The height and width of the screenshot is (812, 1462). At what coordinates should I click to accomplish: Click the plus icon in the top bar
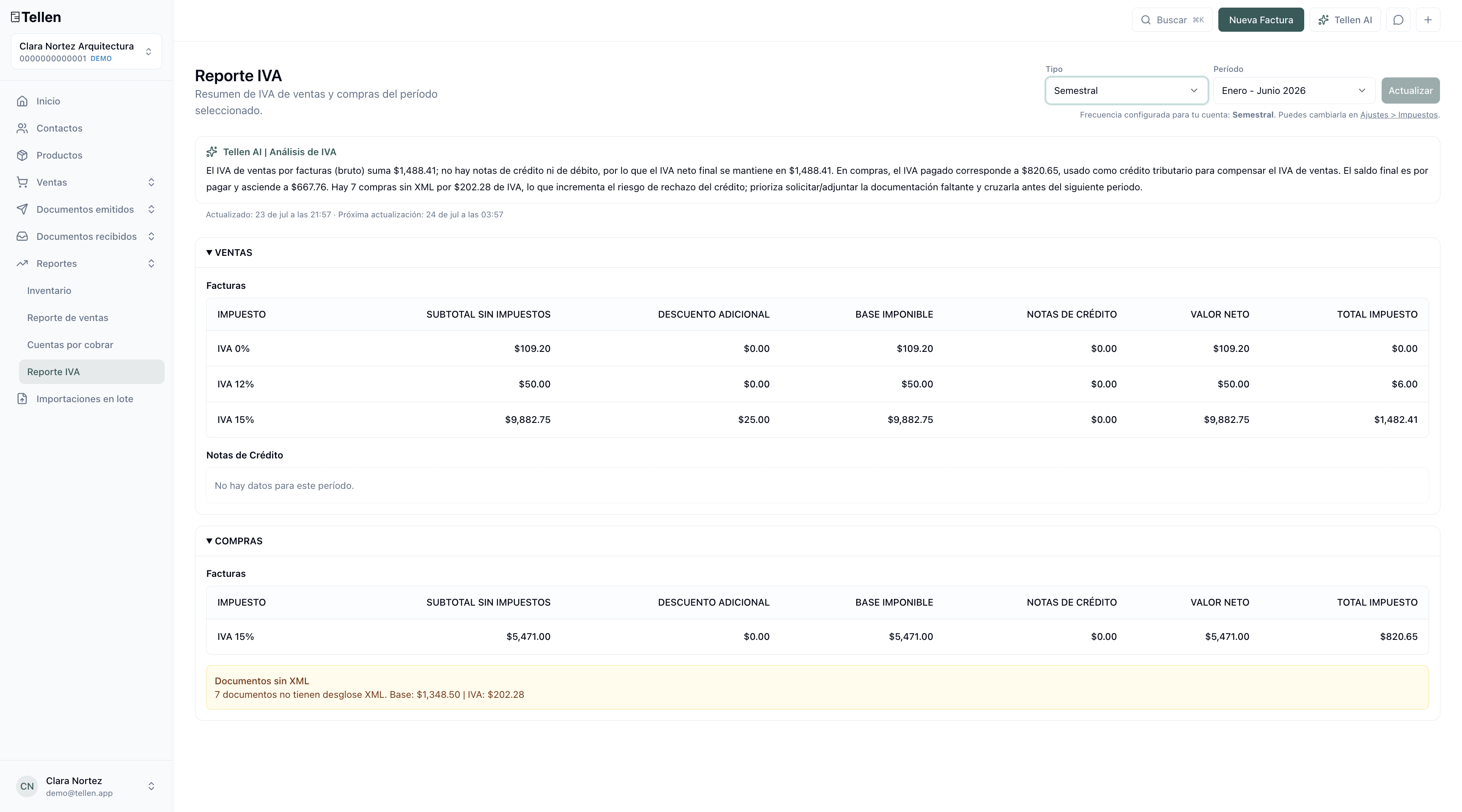click(1428, 20)
